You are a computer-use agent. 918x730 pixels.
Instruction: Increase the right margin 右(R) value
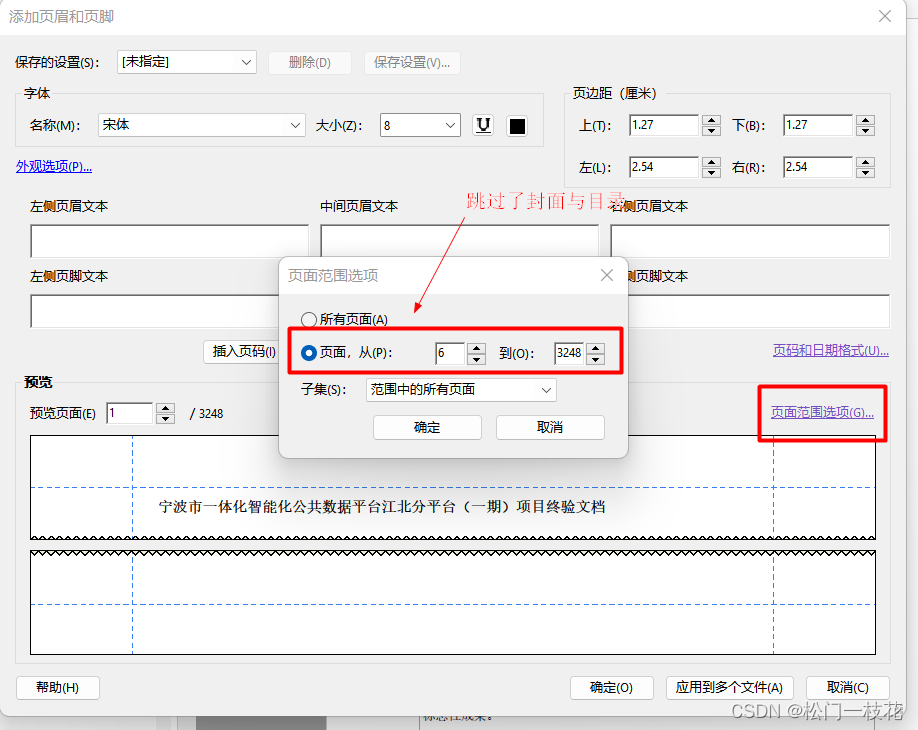pos(865,162)
